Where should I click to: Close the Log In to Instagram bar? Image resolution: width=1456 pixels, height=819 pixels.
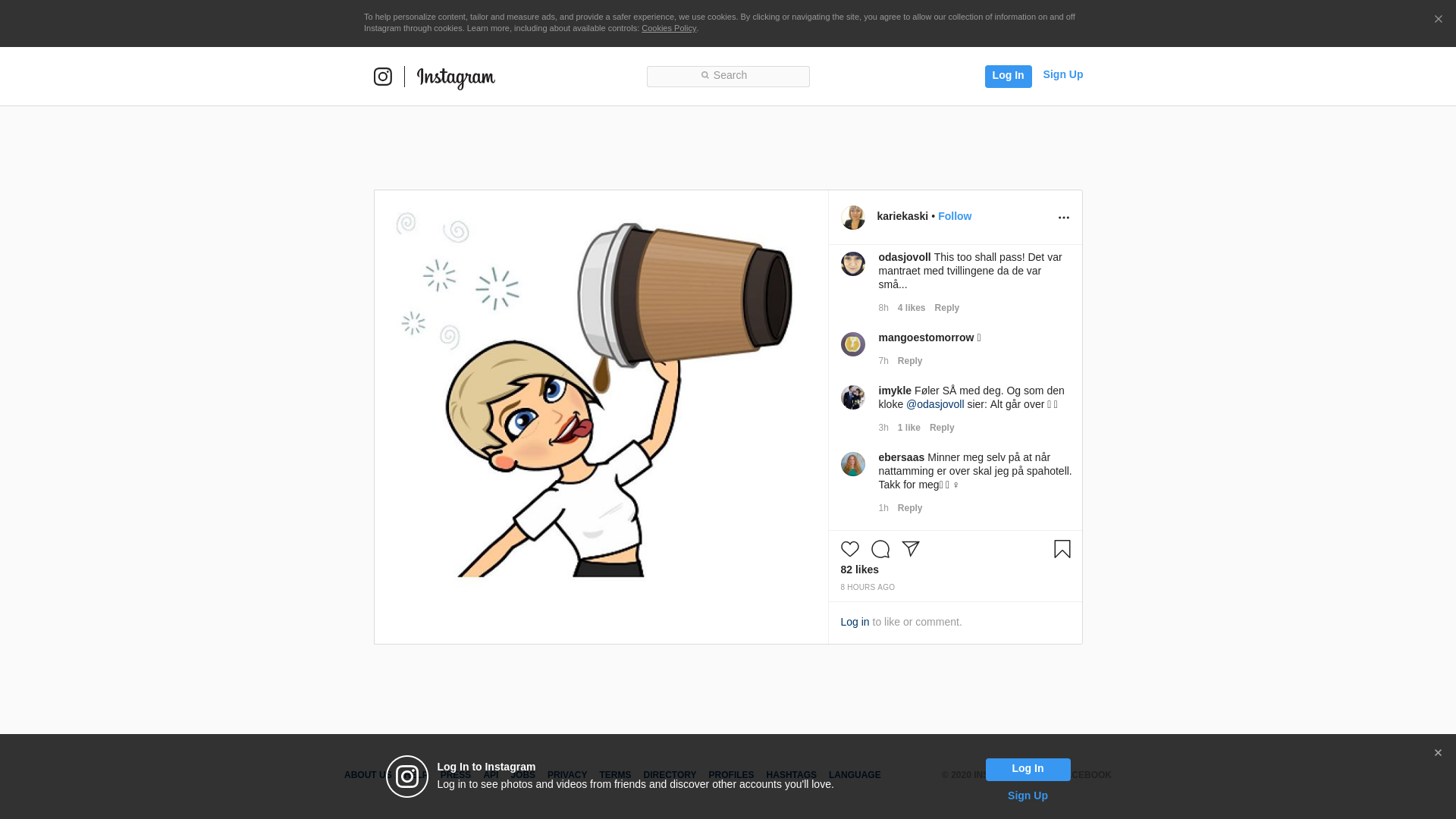point(1437,753)
